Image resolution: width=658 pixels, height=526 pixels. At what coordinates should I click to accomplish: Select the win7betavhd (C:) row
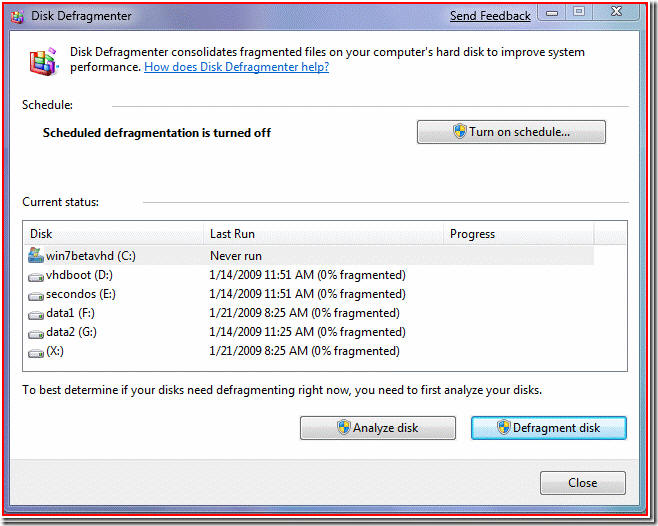pos(309,256)
